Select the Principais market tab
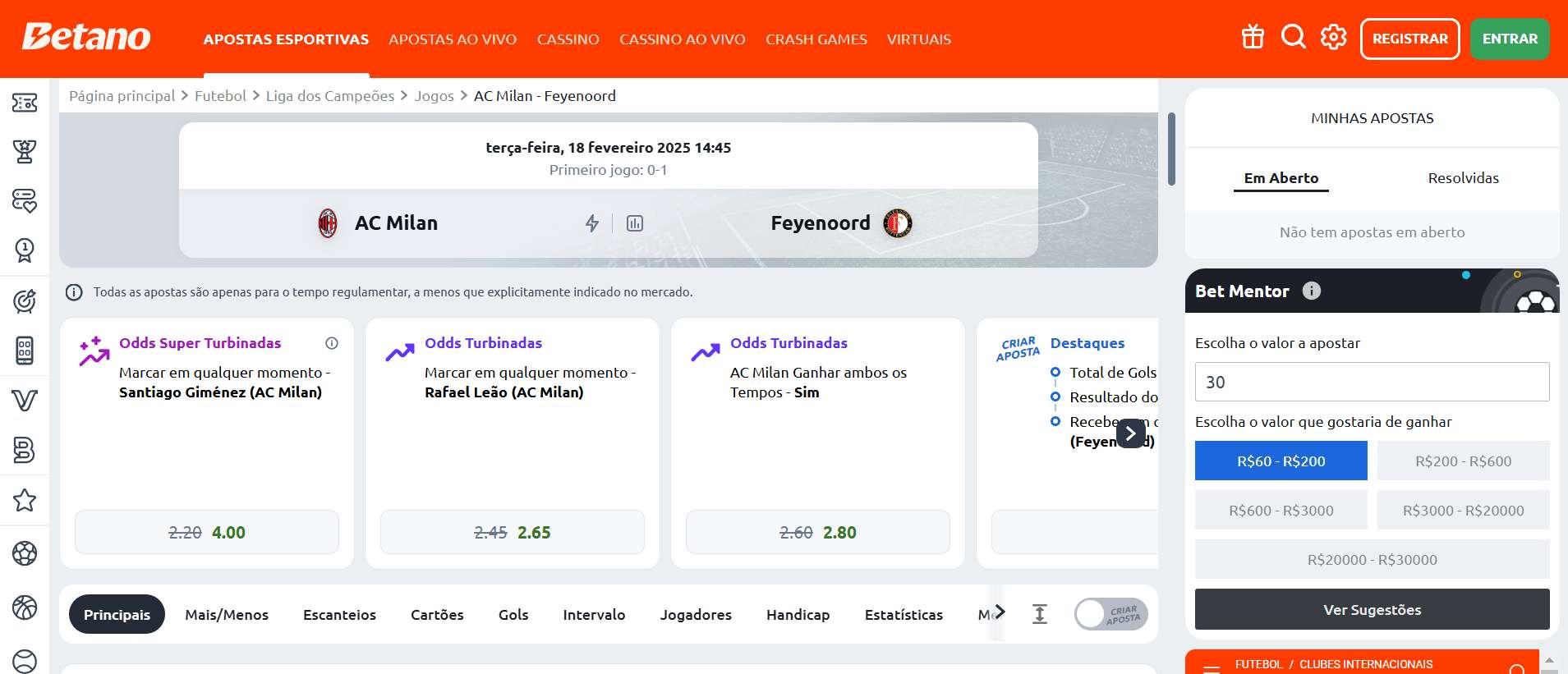This screenshot has width=1568, height=674. click(x=117, y=614)
